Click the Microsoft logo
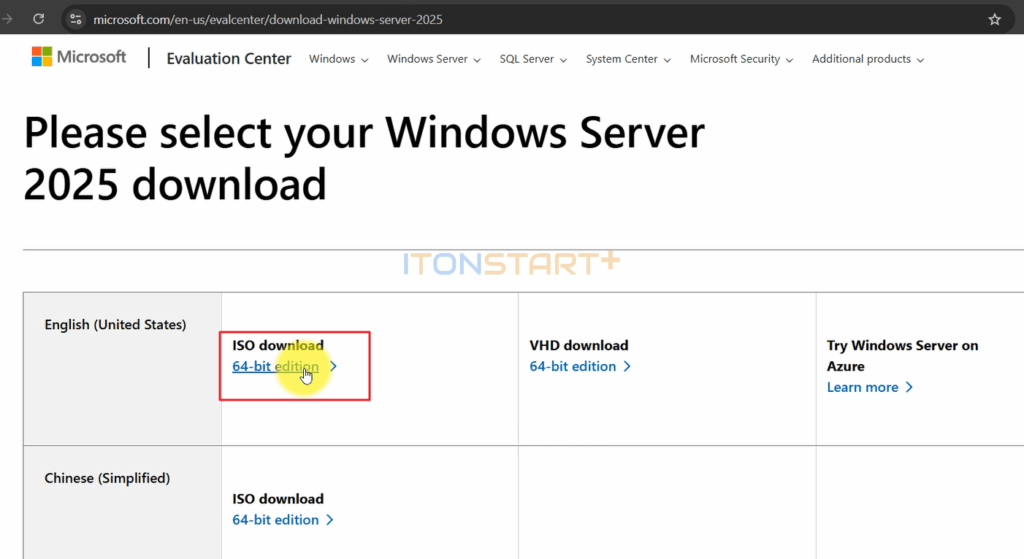Screen dimensions: 1024x559 79,57
